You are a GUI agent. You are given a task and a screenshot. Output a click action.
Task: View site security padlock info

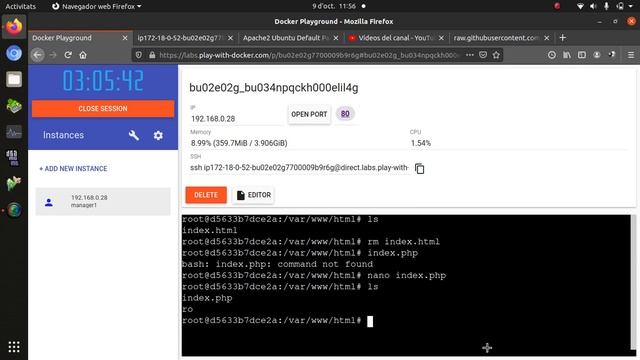pyautogui.click(x=152, y=55)
